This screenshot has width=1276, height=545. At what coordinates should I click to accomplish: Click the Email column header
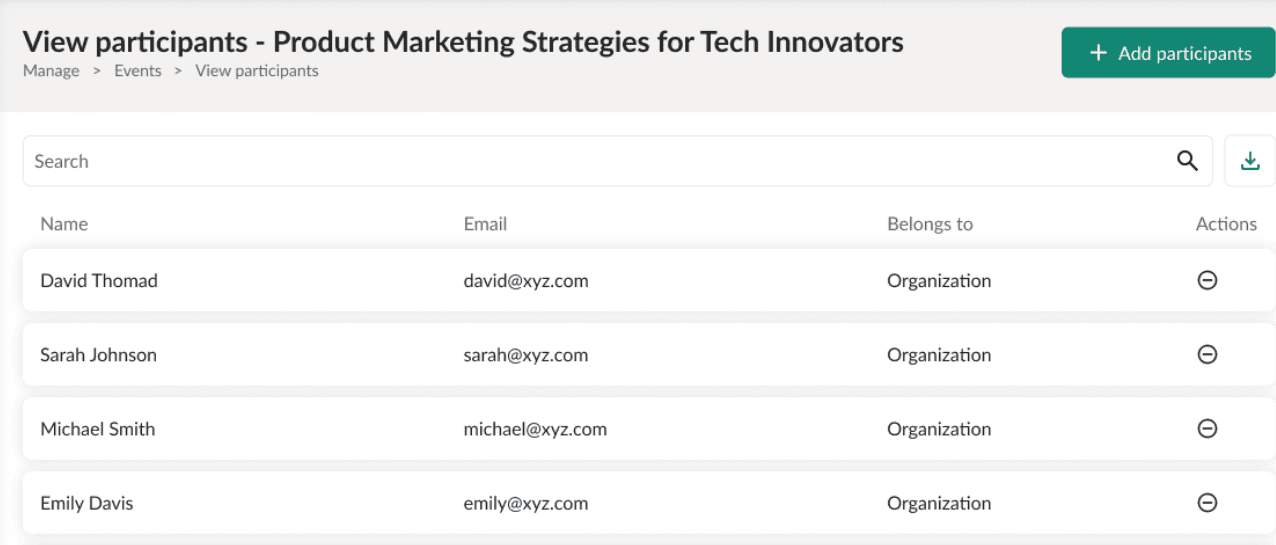coord(485,224)
